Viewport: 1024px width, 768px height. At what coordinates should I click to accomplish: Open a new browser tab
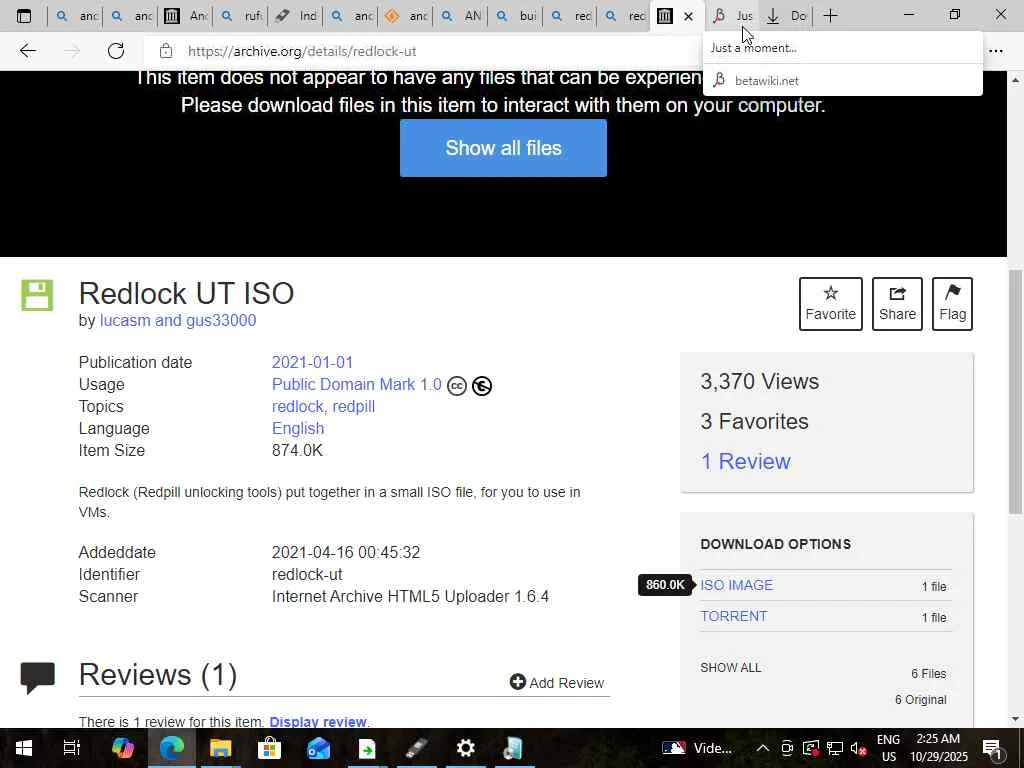coord(830,16)
